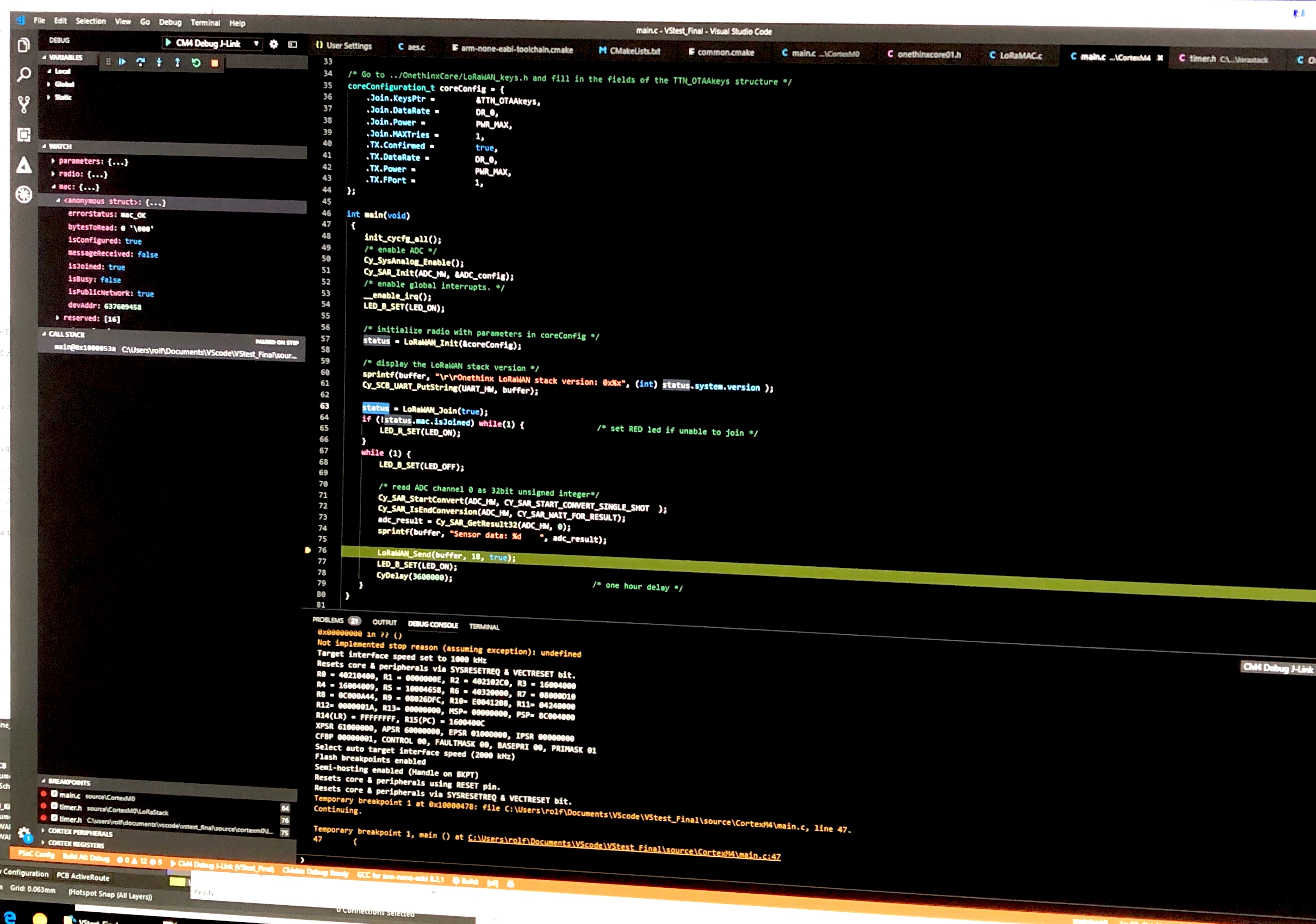The height and width of the screenshot is (924, 1316).
Task: Open the Terminal menu
Action: pyautogui.click(x=205, y=23)
